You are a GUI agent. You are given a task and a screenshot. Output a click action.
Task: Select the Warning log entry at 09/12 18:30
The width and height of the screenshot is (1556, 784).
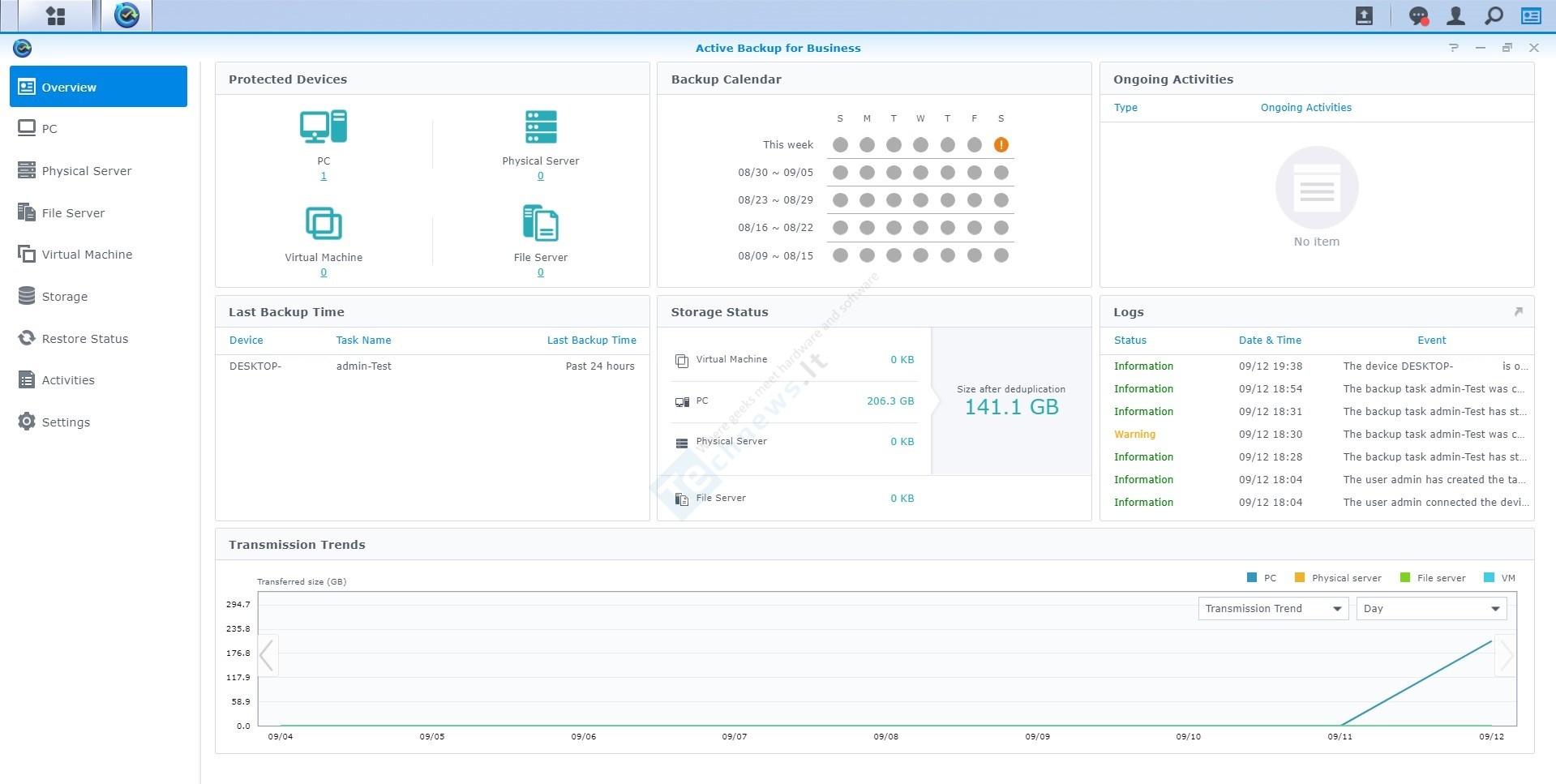(x=1317, y=435)
